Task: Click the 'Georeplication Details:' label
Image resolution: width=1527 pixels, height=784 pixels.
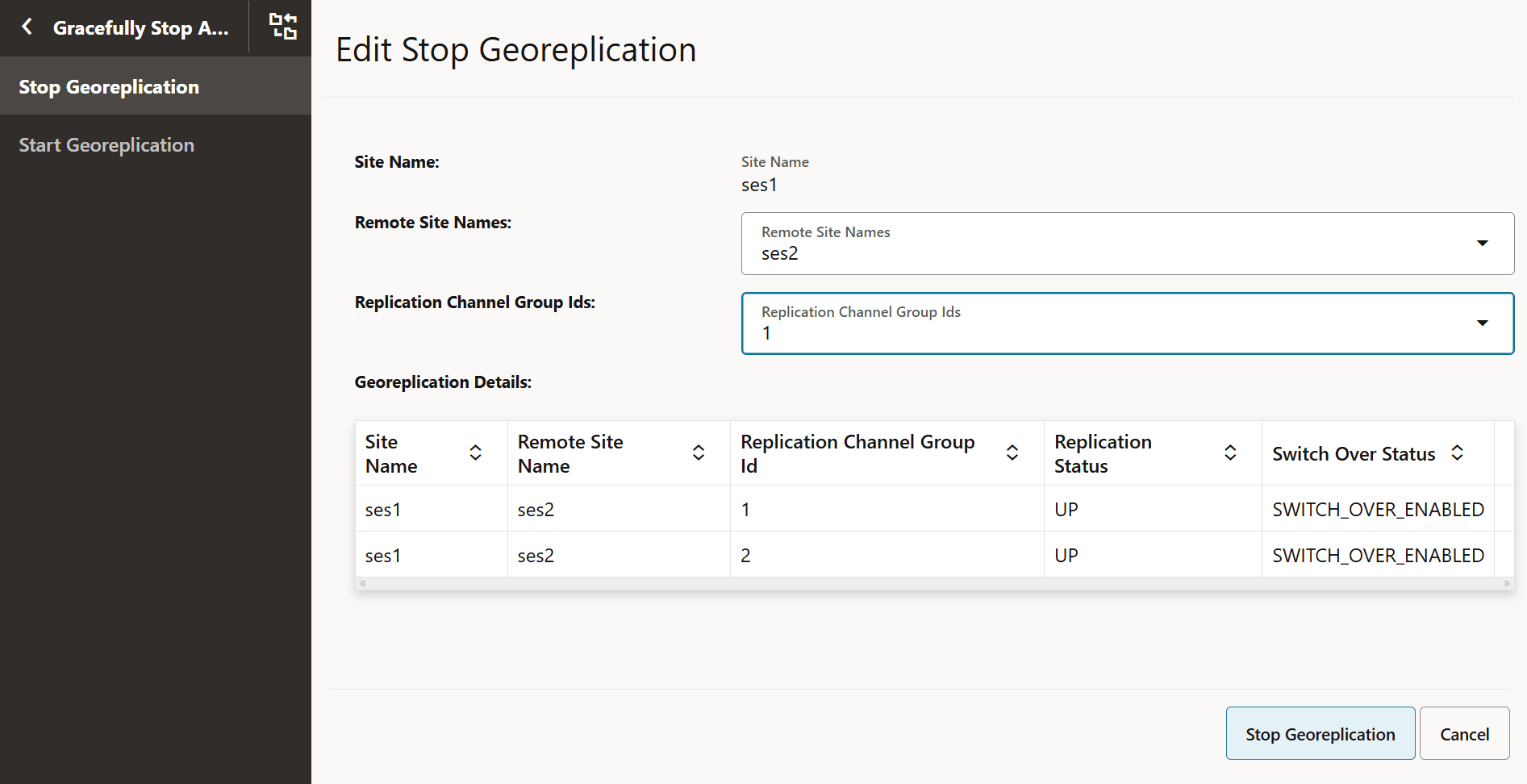Action: click(x=443, y=382)
